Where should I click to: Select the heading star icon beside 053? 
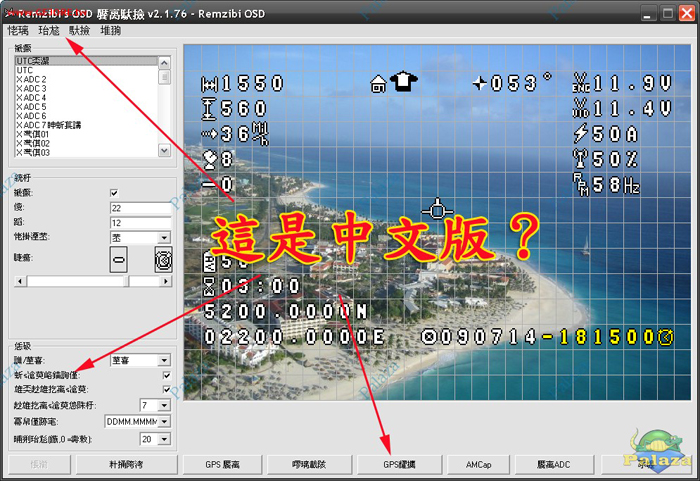tap(479, 83)
